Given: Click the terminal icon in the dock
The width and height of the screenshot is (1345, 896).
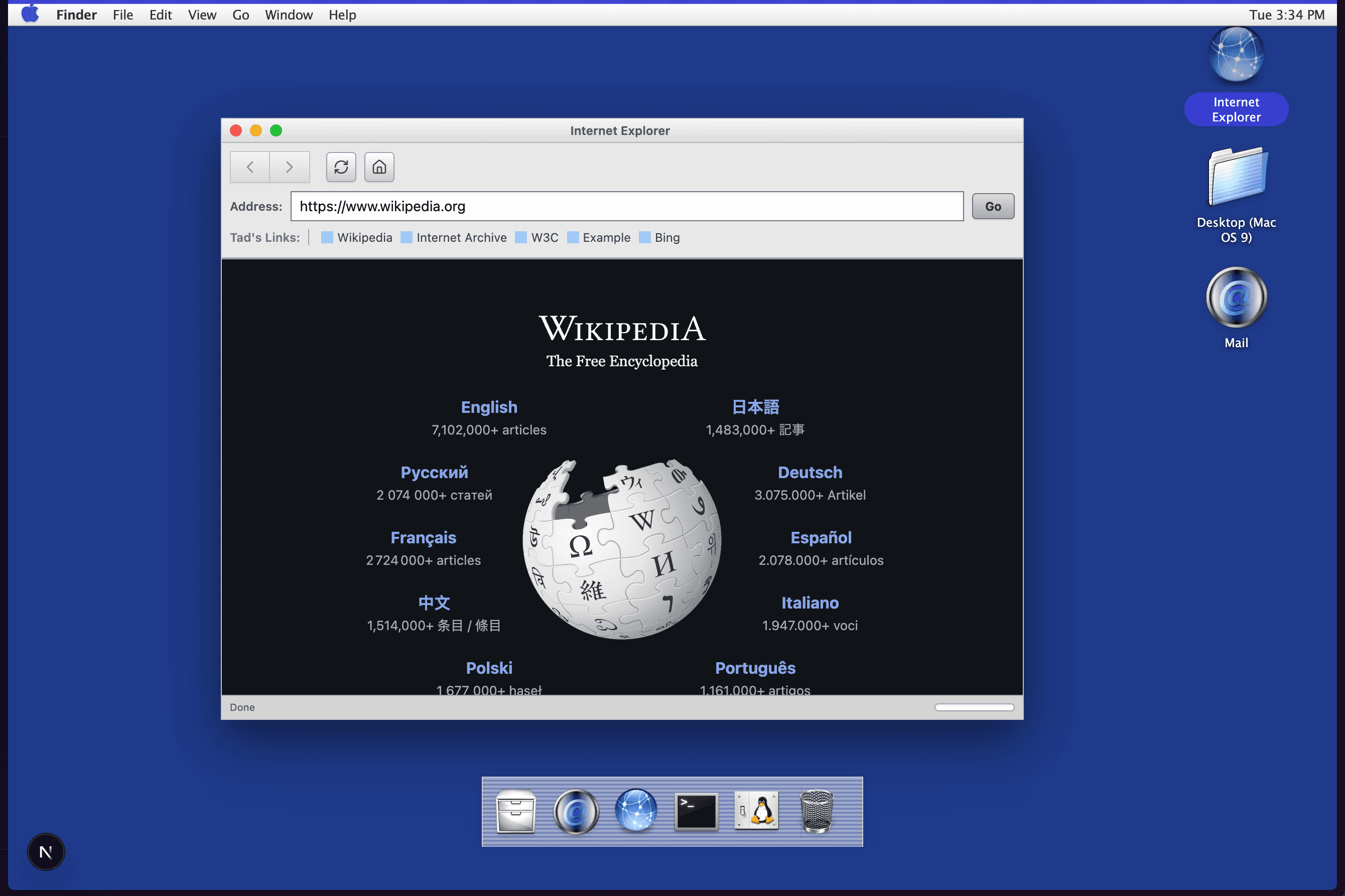Looking at the screenshot, I should [x=695, y=811].
